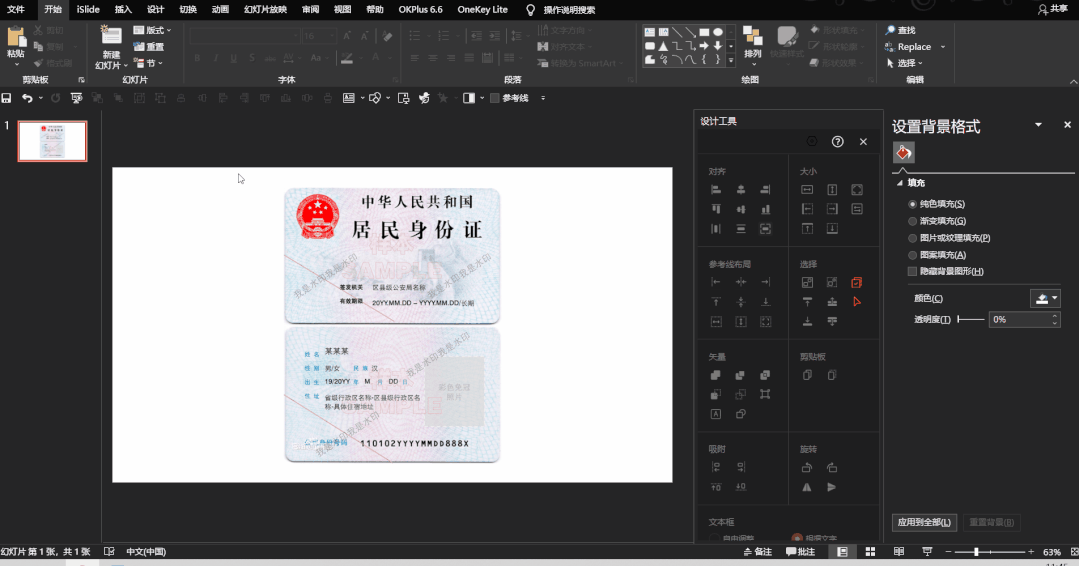Expand the shapes gallery more arrow
Image resolution: width=1079 pixels, height=566 pixels.
(x=731, y=61)
